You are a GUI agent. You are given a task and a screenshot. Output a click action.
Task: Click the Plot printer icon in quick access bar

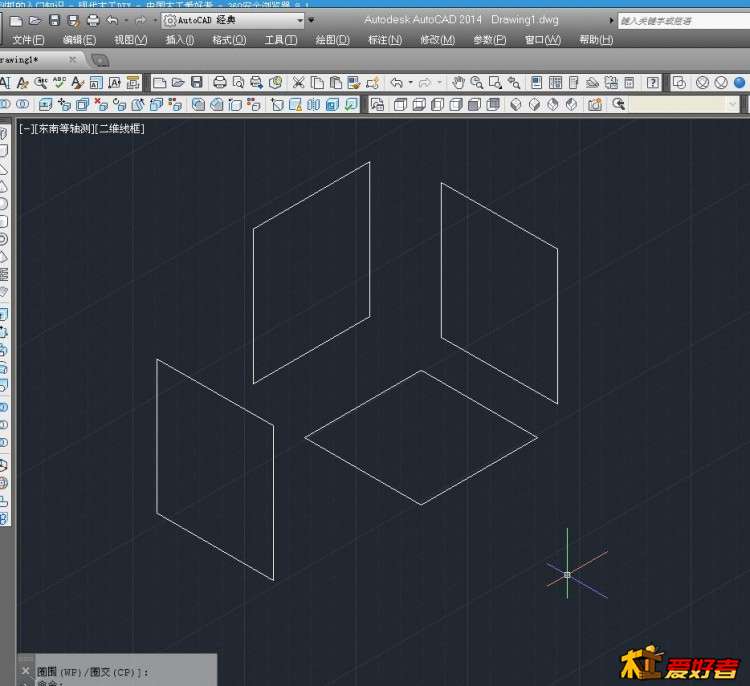(93, 21)
